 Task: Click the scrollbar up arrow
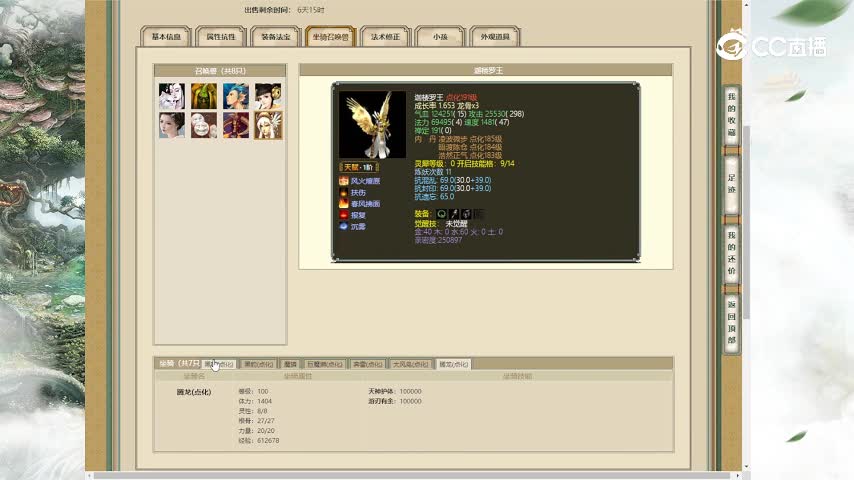pos(746,4)
